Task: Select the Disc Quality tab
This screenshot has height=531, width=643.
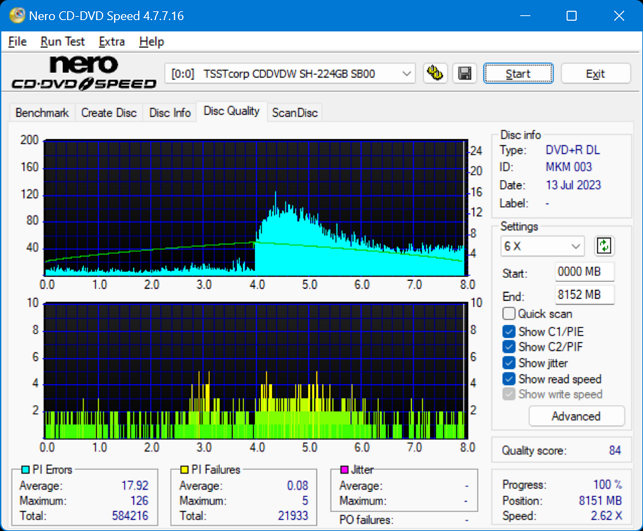Action: tap(231, 111)
